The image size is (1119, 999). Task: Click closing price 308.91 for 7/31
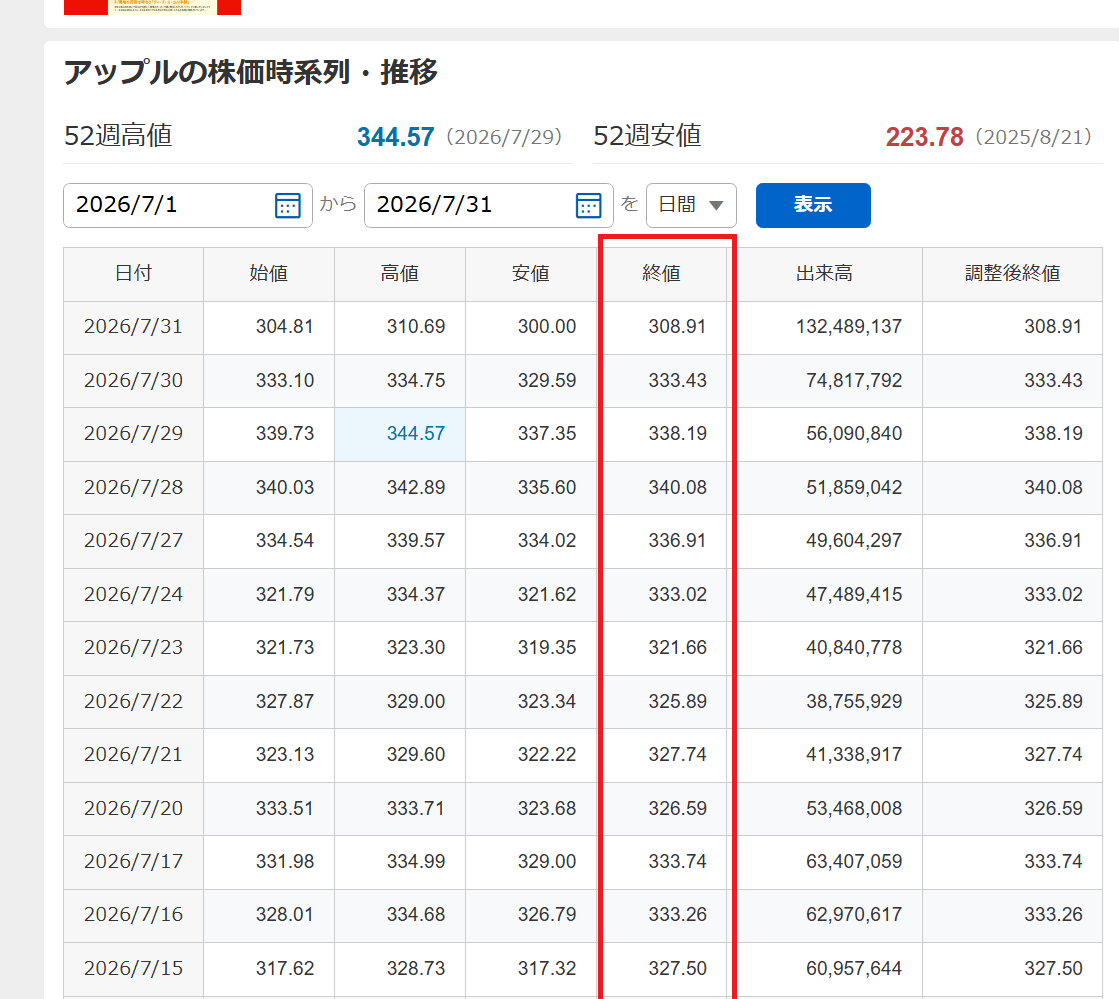(x=677, y=327)
